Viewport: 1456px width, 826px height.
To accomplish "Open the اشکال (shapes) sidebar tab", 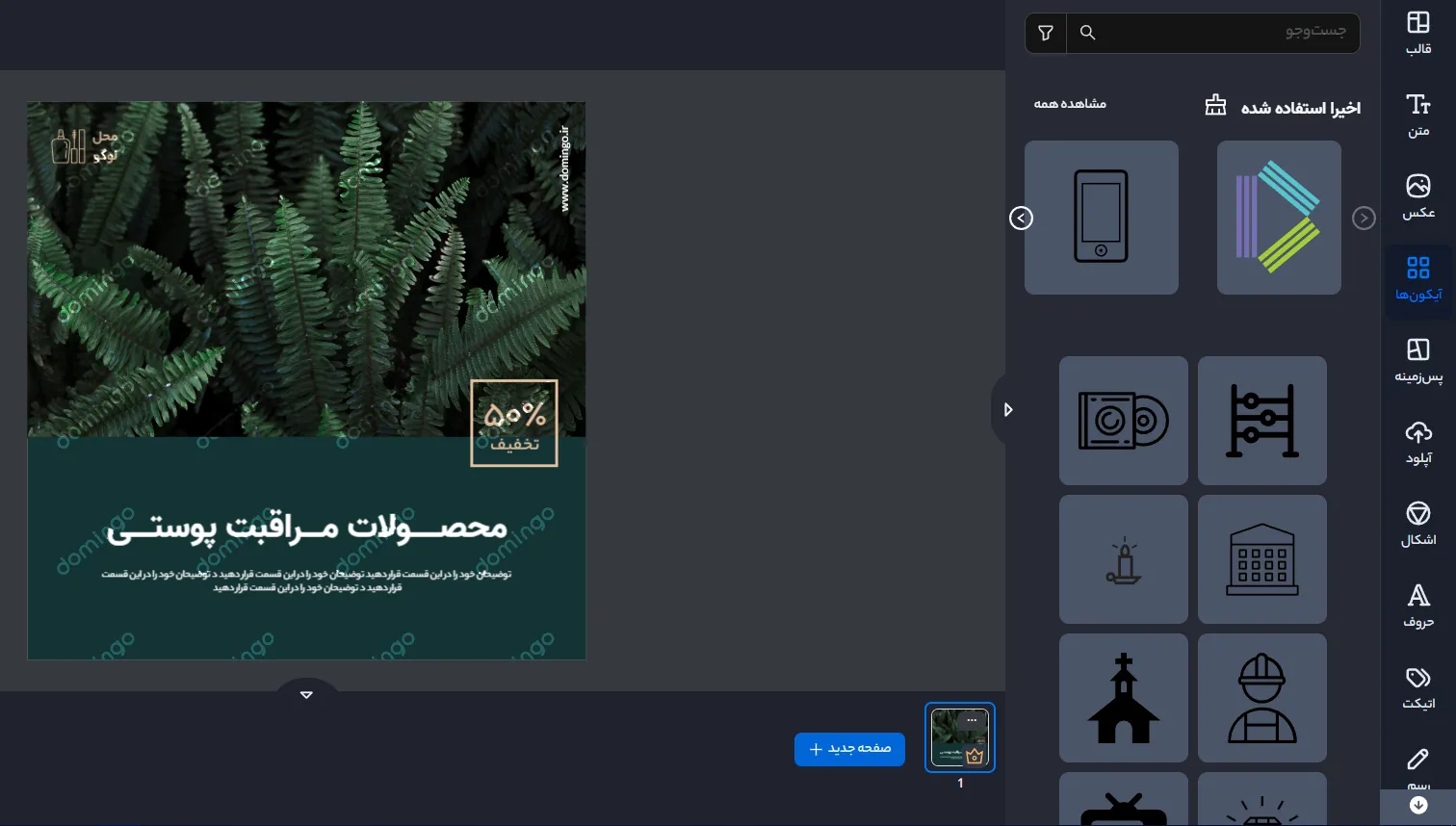I will click(x=1417, y=525).
